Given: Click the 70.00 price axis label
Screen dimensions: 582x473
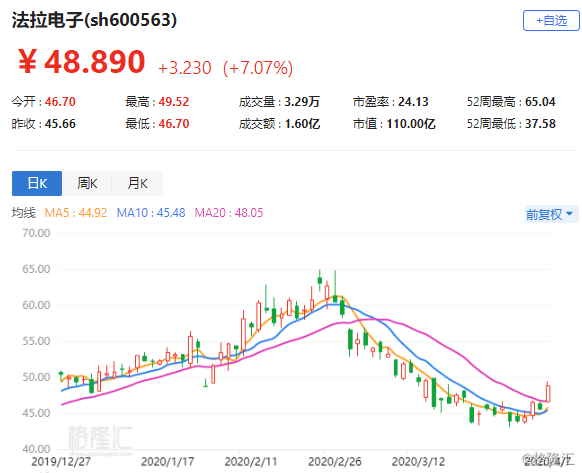Looking at the screenshot, I should tap(36, 234).
